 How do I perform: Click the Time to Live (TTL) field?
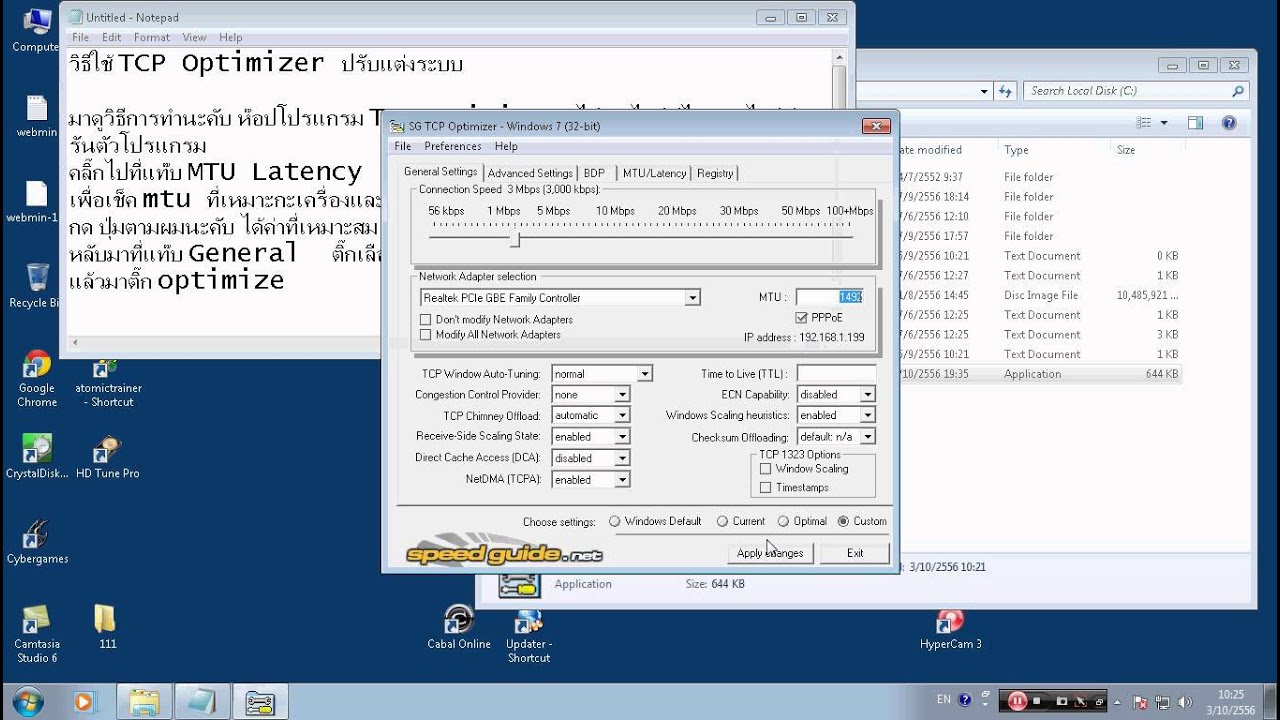click(x=836, y=374)
